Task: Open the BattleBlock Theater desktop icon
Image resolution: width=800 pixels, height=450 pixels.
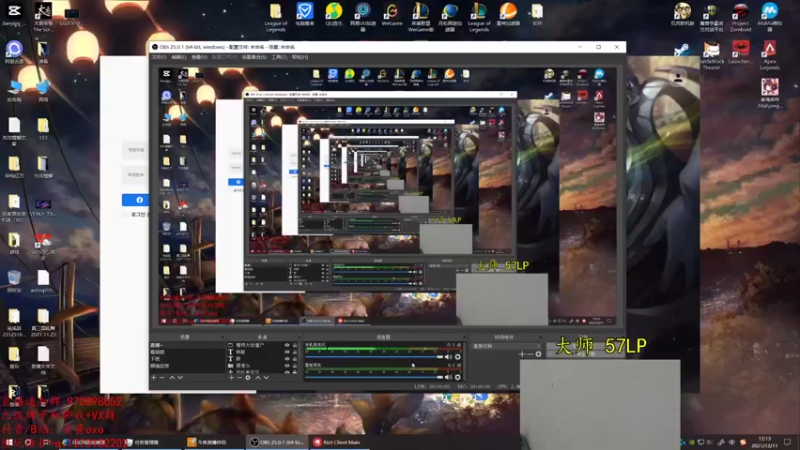Action: tap(711, 55)
